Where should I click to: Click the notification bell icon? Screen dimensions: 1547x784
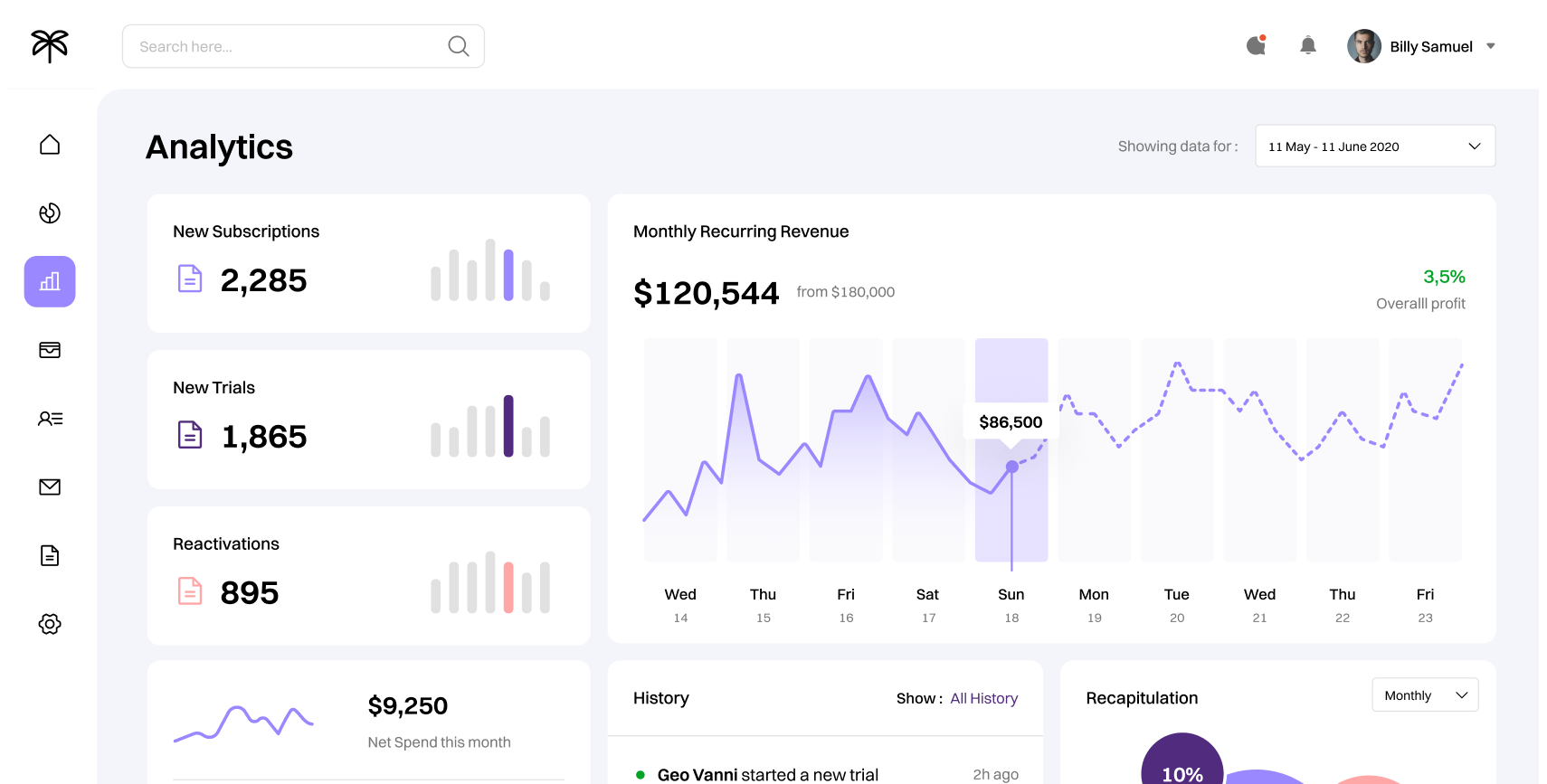tap(1307, 45)
